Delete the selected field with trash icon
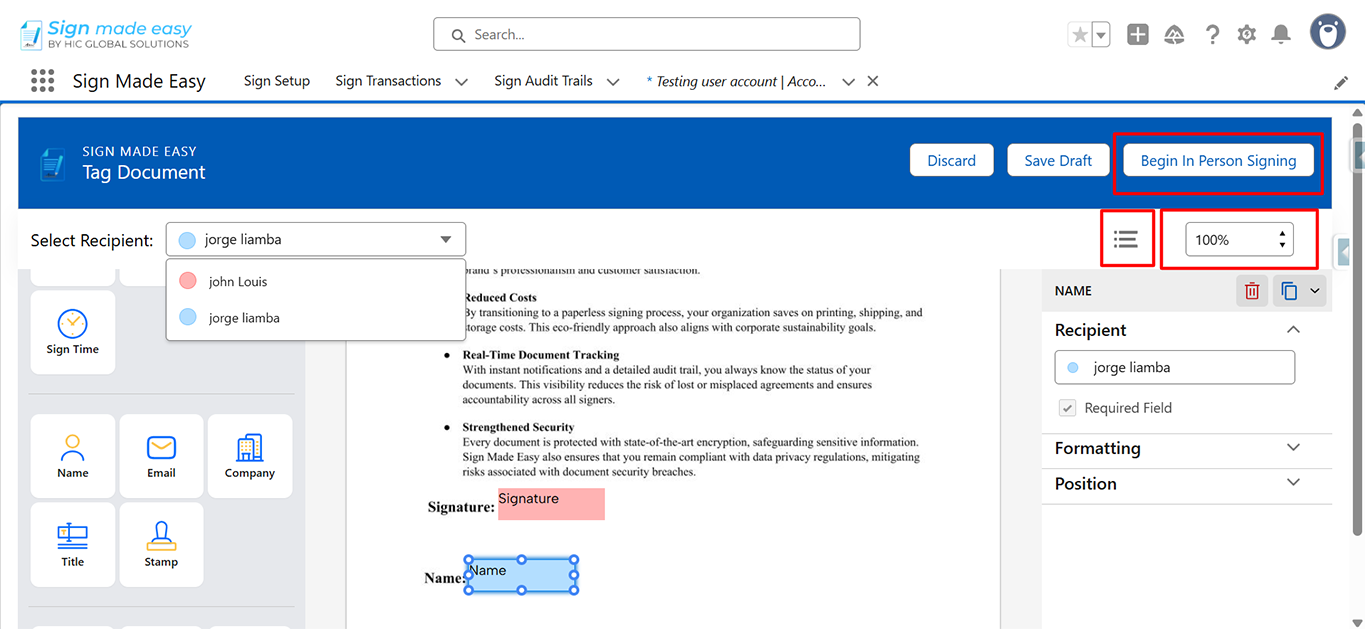The height and width of the screenshot is (637, 1365). pyautogui.click(x=1252, y=291)
